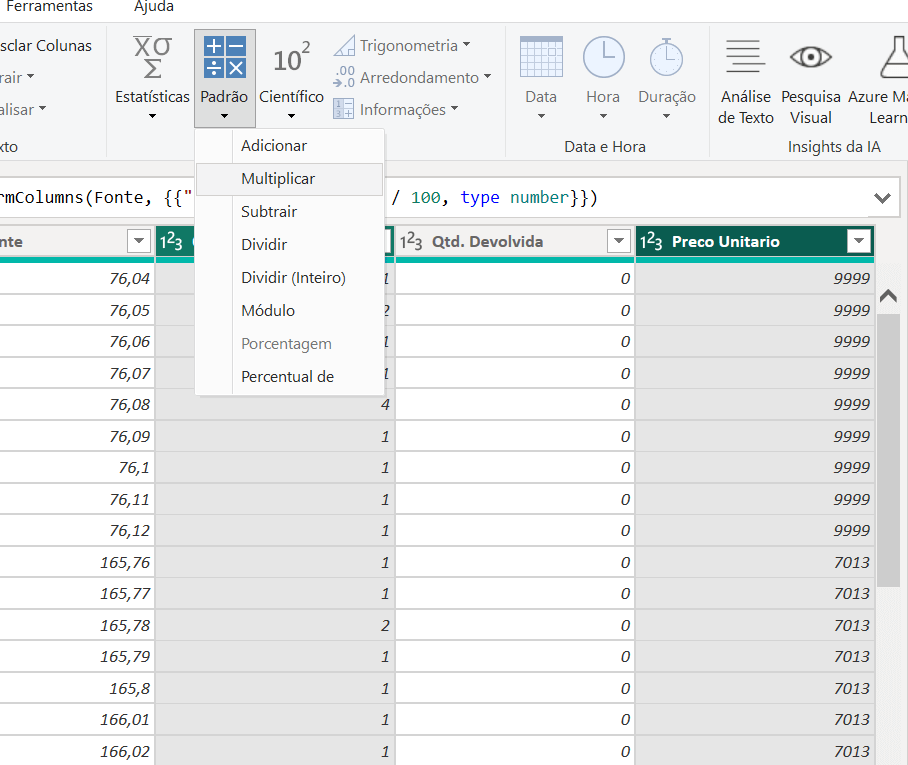This screenshot has width=908, height=765.
Task: Open the Arredondamento dropdown arrow
Action: pos(487,76)
